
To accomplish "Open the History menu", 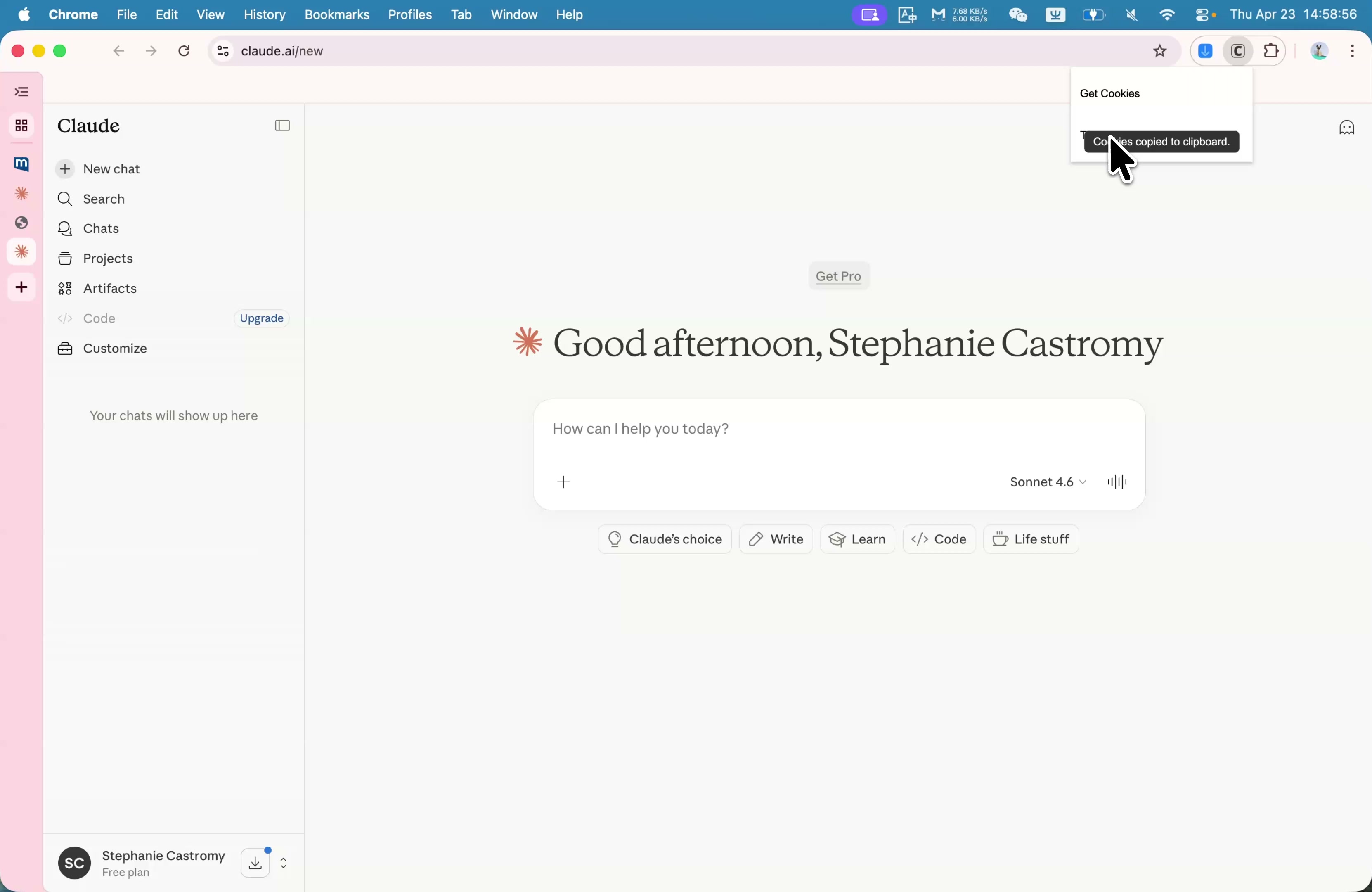I will pos(265,14).
